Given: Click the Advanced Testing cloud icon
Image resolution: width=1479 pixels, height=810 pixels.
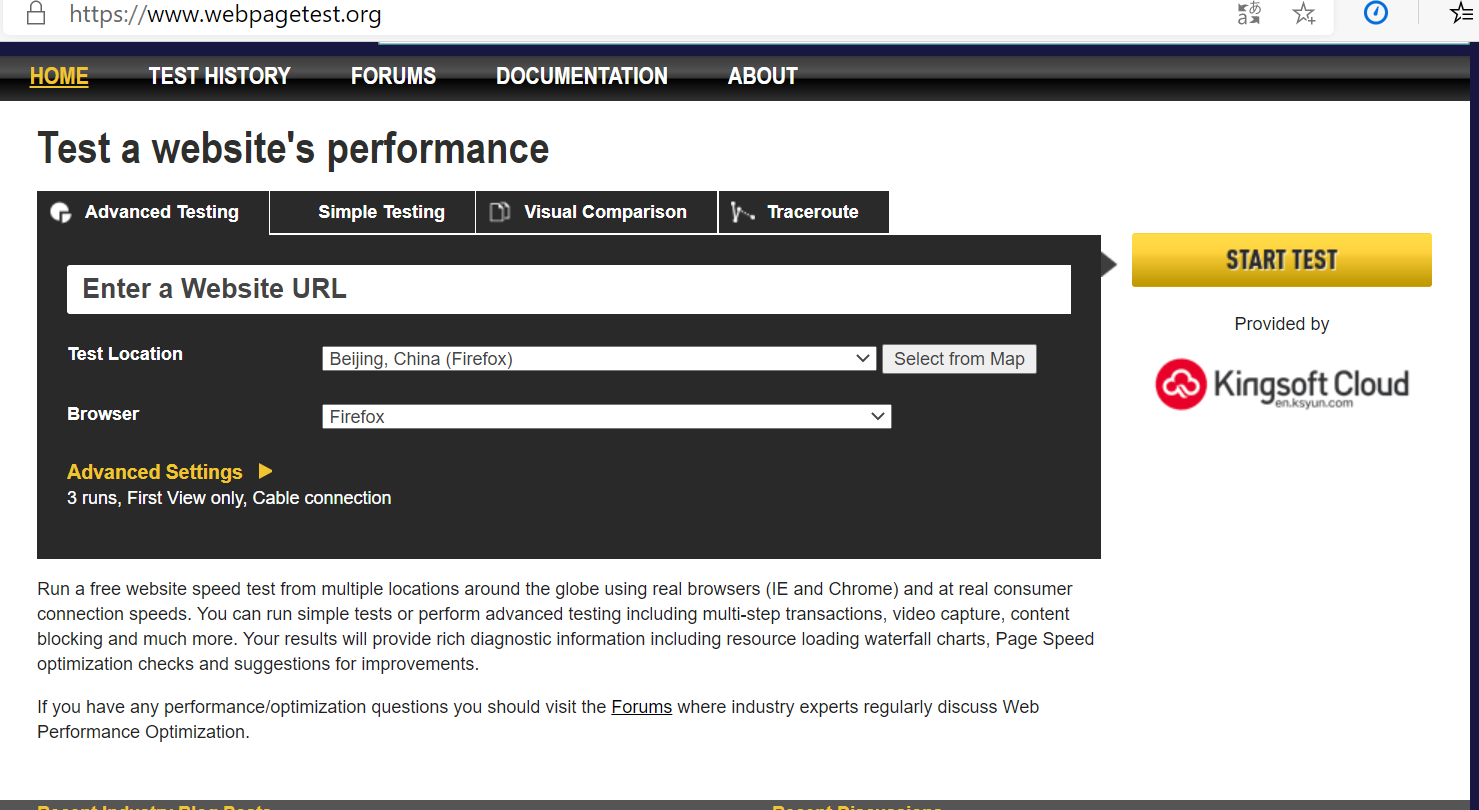Looking at the screenshot, I should (61, 212).
